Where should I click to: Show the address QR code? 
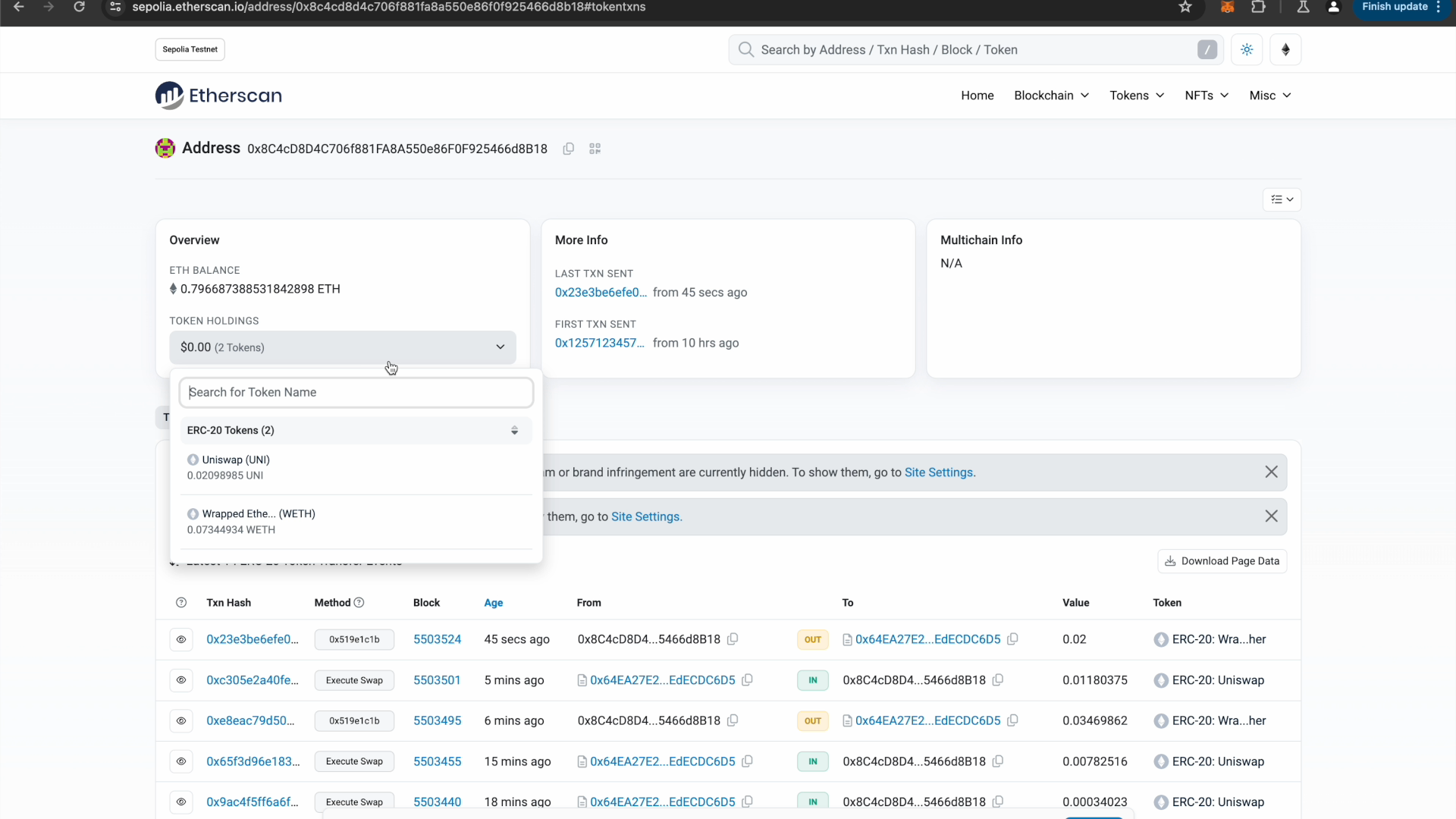(x=595, y=149)
